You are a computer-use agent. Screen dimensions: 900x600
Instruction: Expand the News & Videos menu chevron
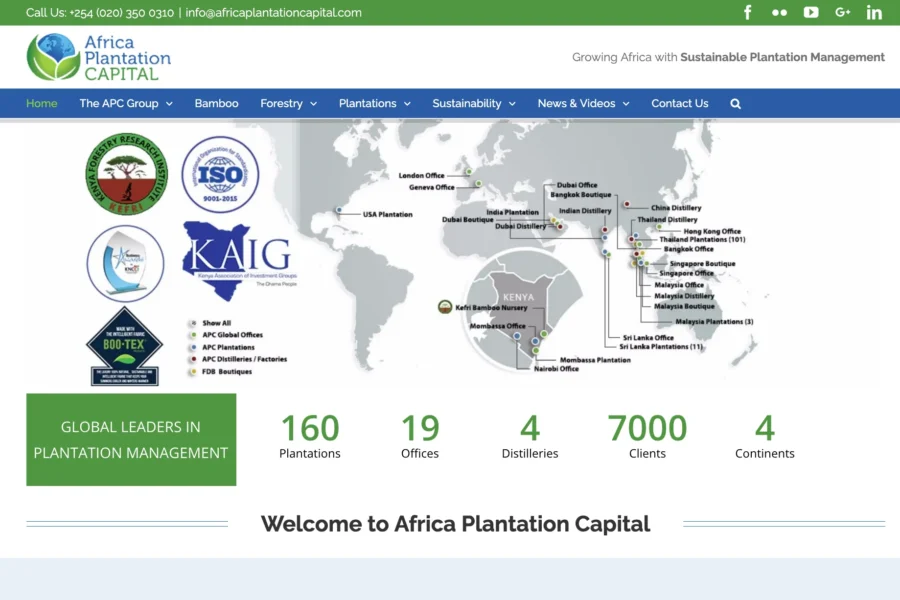pyautogui.click(x=626, y=104)
